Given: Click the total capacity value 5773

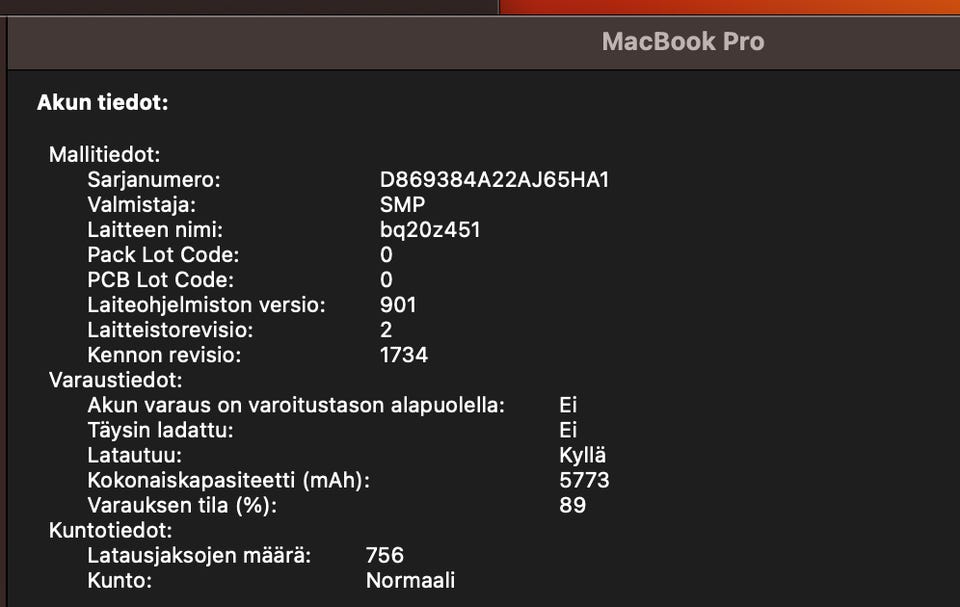Looking at the screenshot, I should pyautogui.click(x=584, y=480).
